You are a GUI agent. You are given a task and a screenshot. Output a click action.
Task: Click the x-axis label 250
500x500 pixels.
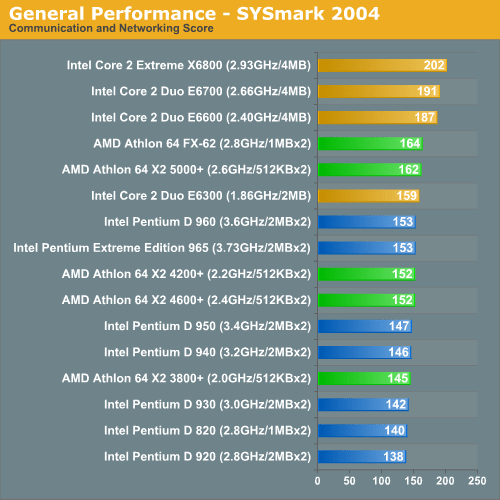click(477, 481)
